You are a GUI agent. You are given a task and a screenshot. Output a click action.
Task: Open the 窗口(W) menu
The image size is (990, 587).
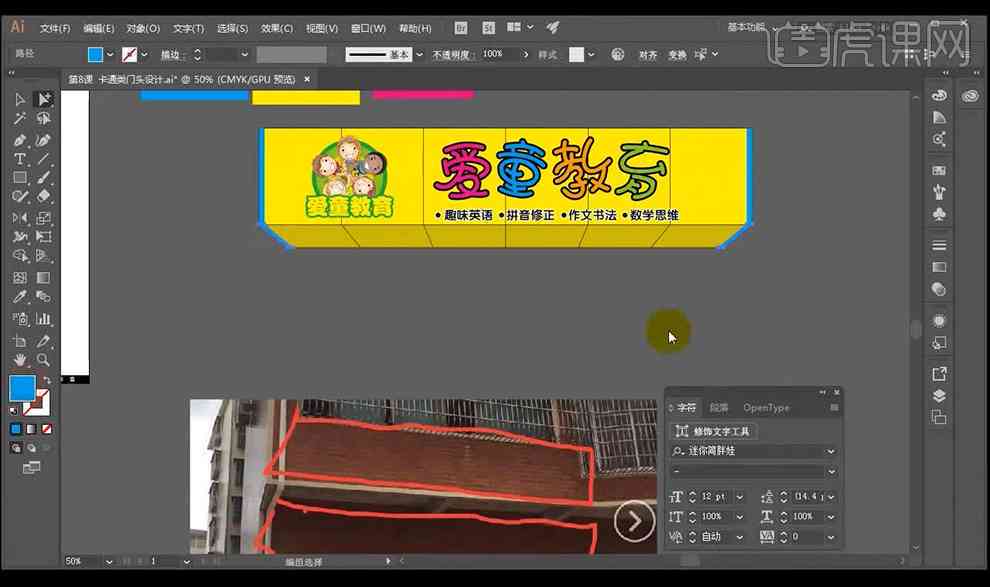tap(368, 28)
